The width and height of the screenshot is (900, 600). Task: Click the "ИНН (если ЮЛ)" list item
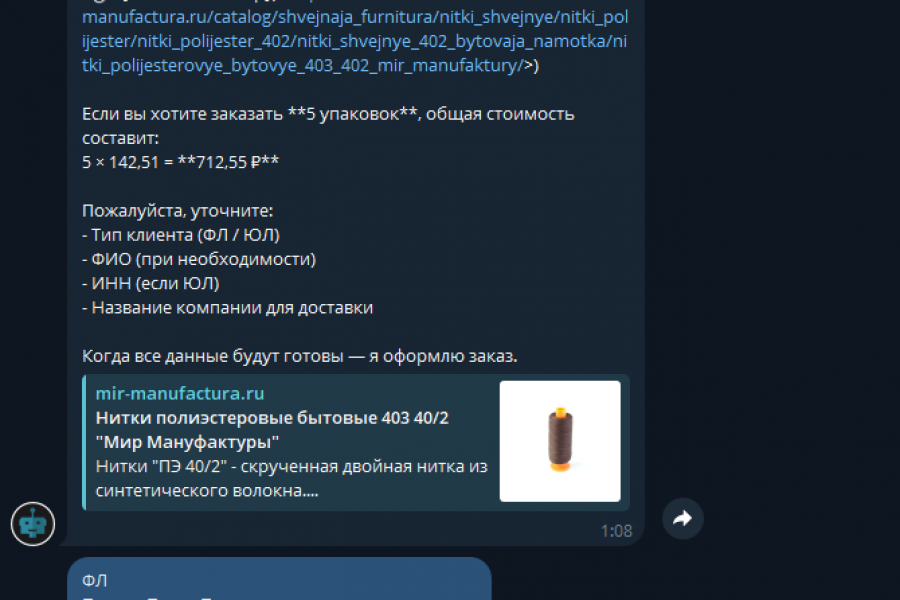tap(151, 283)
